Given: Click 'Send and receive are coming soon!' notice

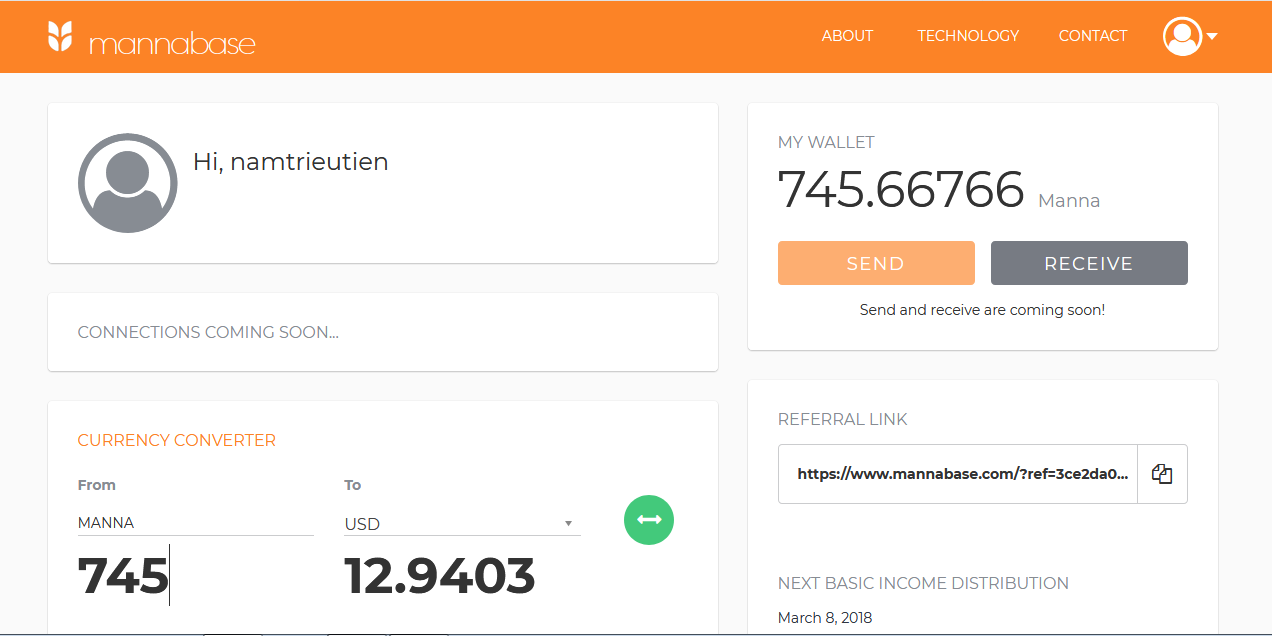Looking at the screenshot, I should [x=982, y=310].
